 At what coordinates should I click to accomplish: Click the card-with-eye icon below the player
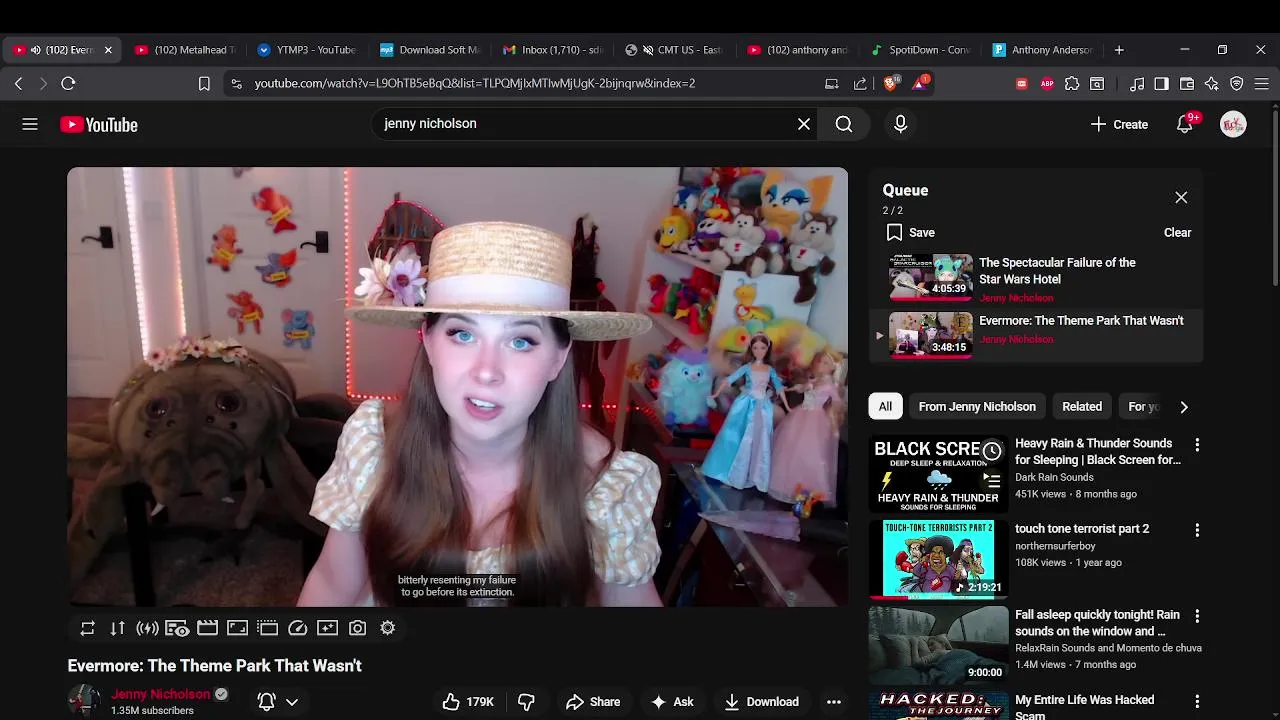click(x=177, y=628)
